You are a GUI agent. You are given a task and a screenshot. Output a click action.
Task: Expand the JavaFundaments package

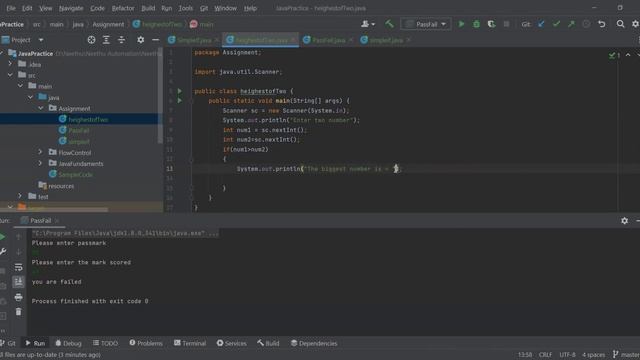click(40, 163)
